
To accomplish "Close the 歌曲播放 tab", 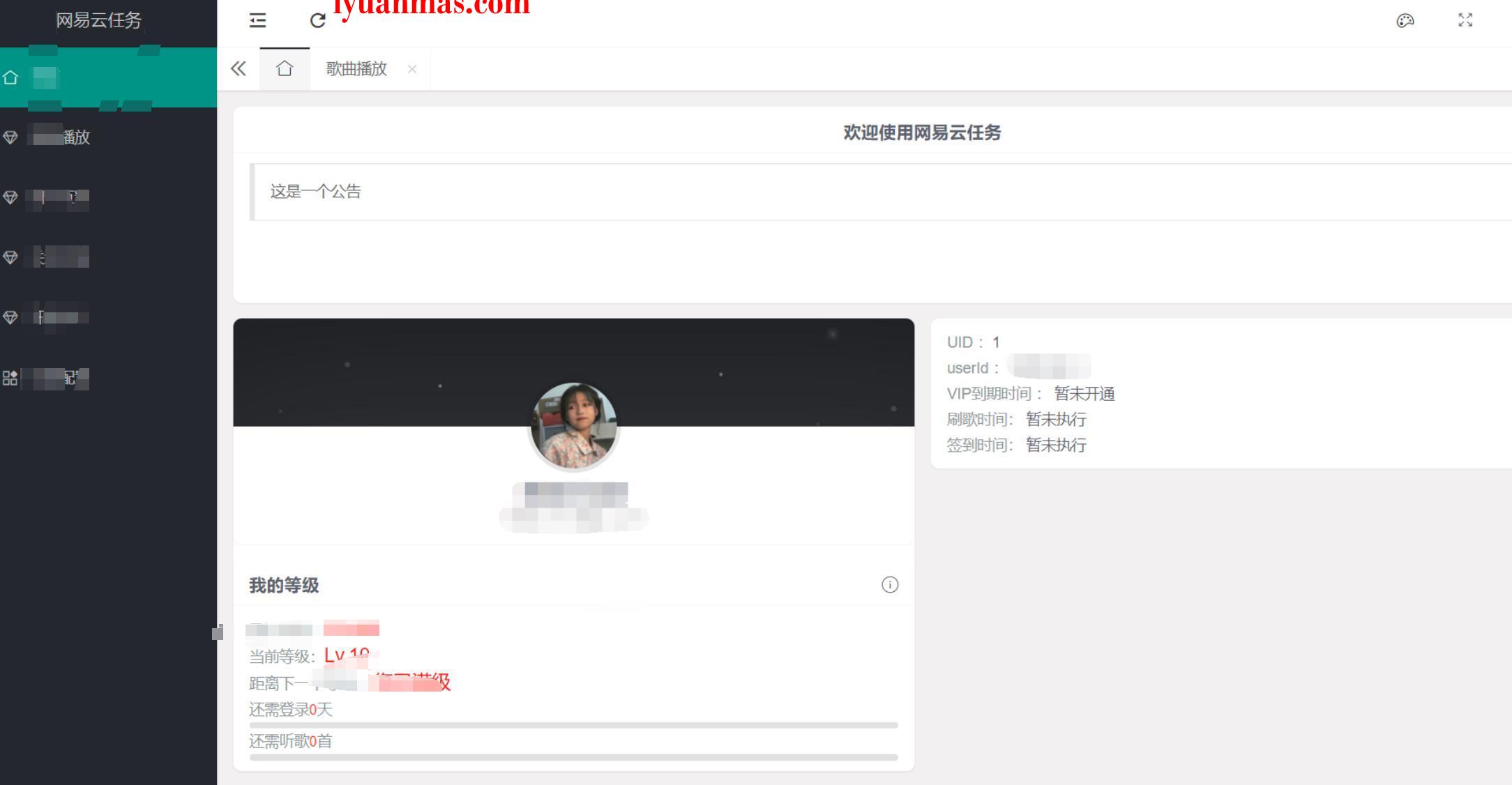I will (x=412, y=69).
